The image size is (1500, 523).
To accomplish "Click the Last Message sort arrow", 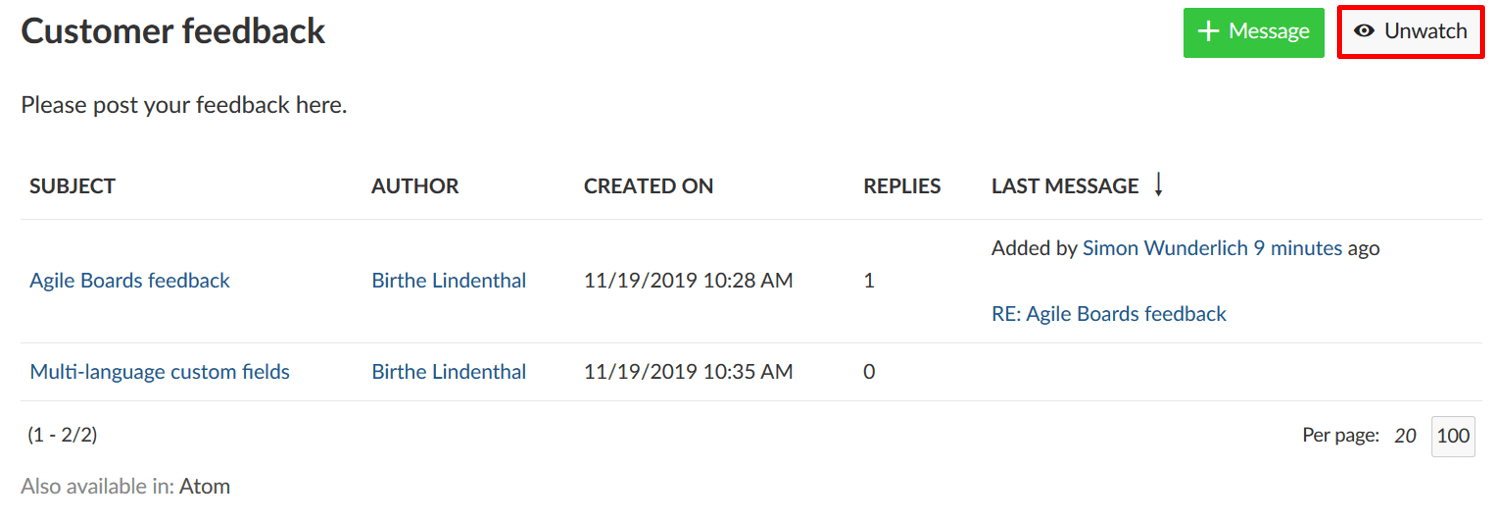I will [1158, 185].
